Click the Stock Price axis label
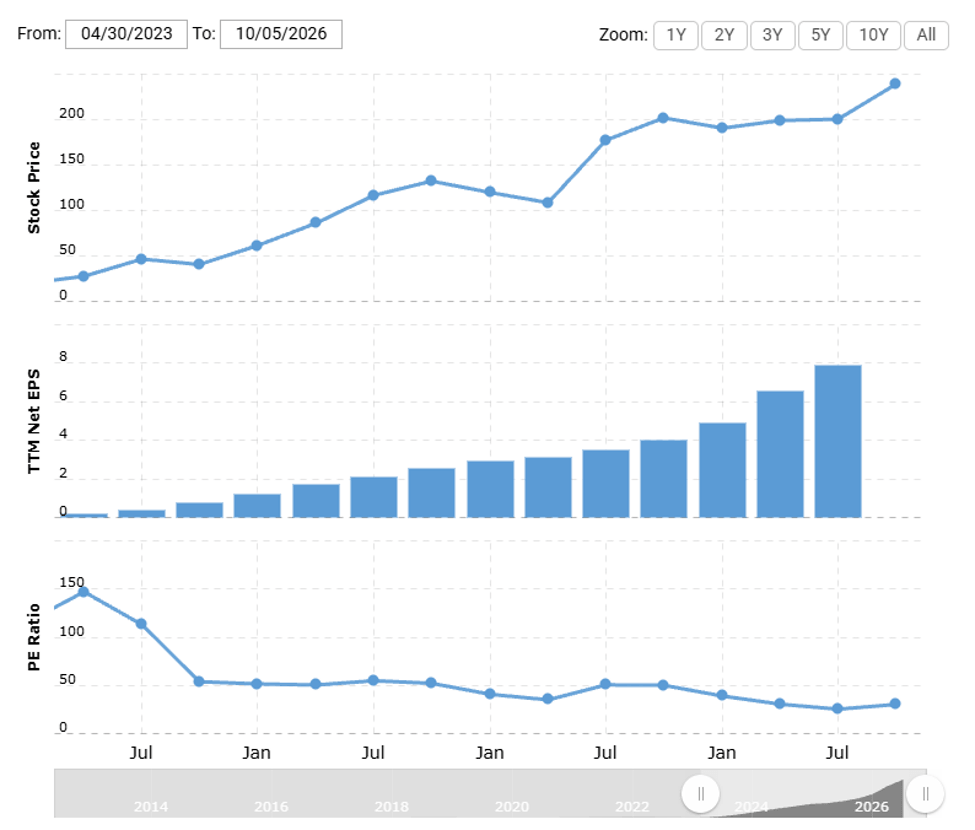 pyautogui.click(x=34, y=188)
